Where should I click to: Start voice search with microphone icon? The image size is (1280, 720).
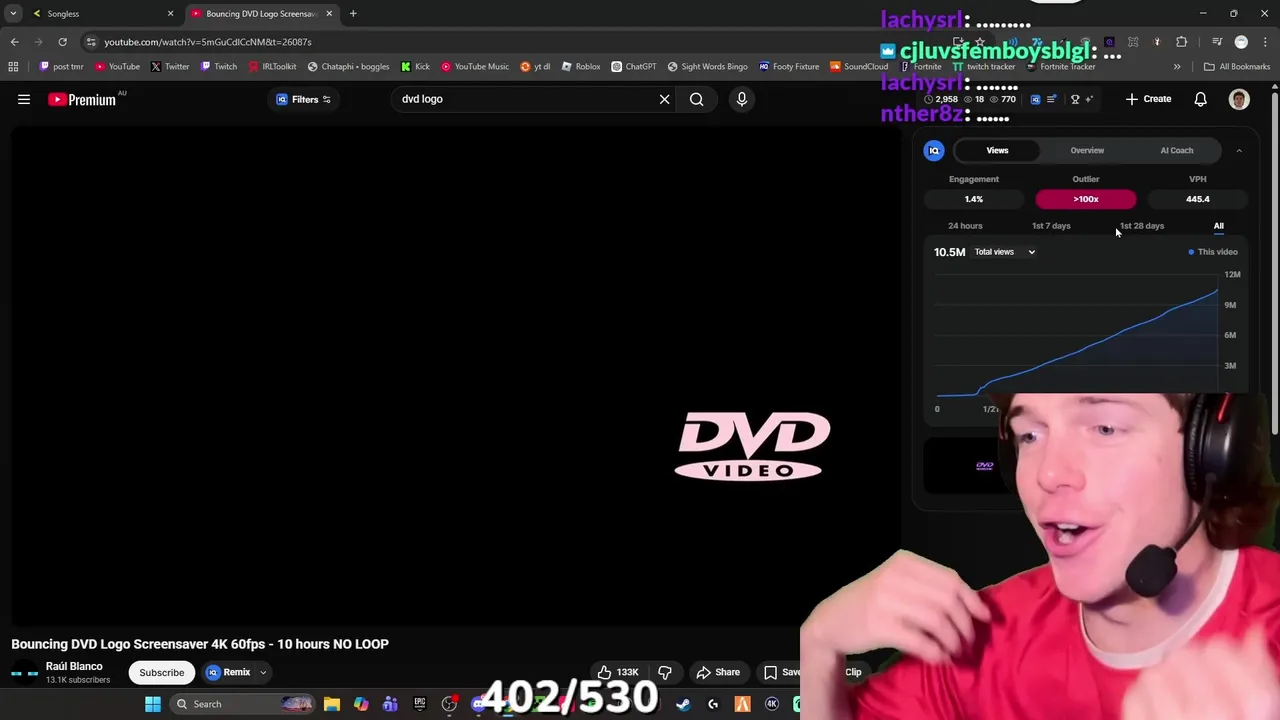point(742,99)
